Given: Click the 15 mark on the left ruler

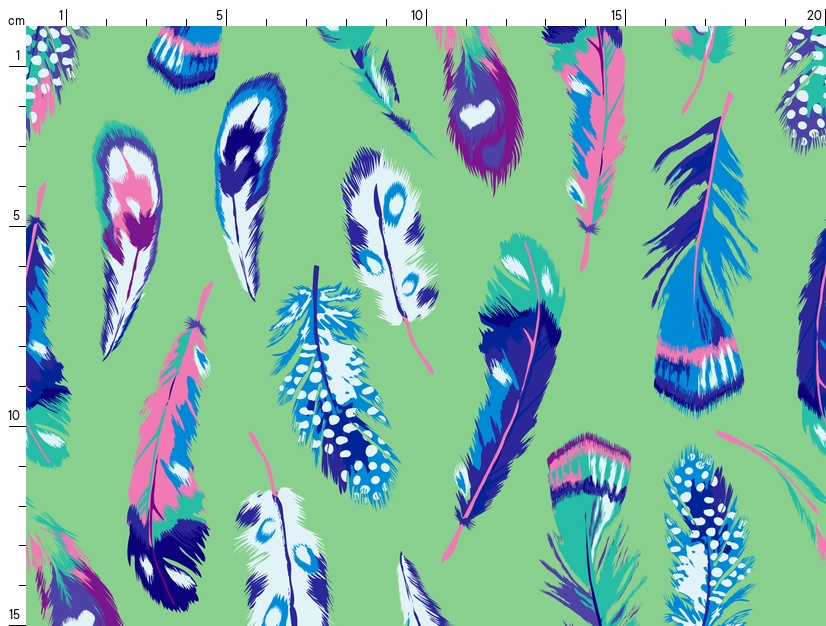Looking at the screenshot, I should click(x=14, y=614).
